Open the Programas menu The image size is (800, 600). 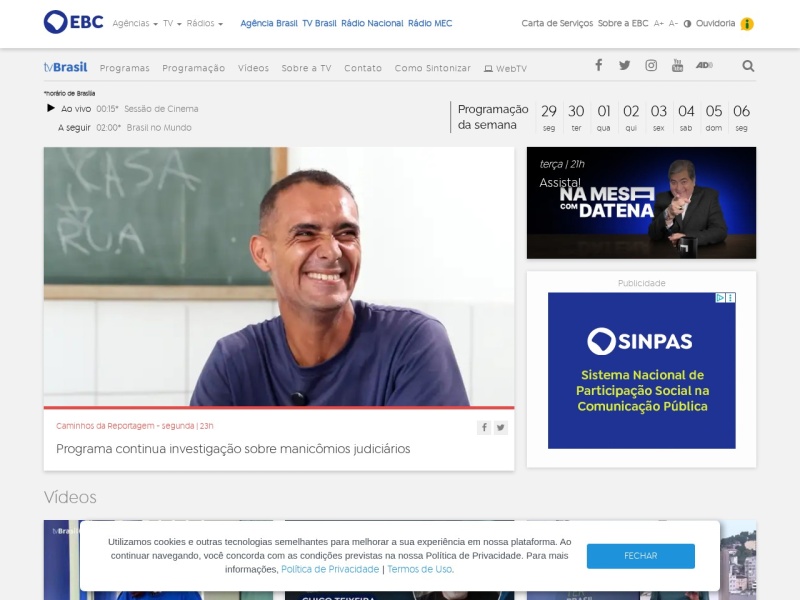(124, 68)
